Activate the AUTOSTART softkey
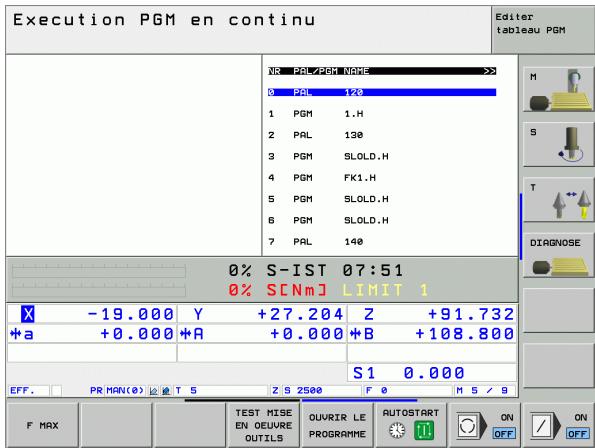Image resolution: width=595 pixels, height=448 pixels. point(411,425)
